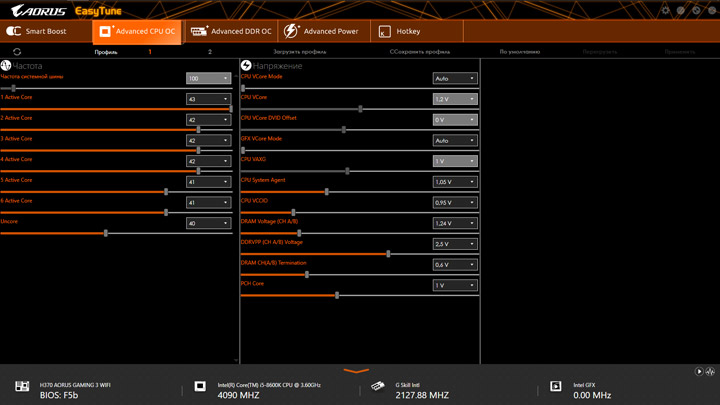Screen dimensions: 720x405
Task: Click the refresh icon beside Профиль
Action: (17, 52)
